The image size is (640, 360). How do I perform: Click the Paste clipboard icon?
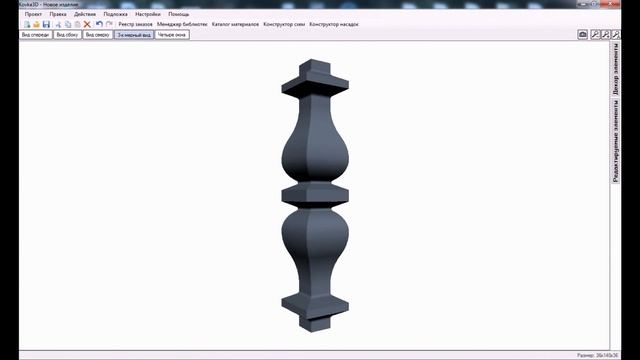pos(78,24)
